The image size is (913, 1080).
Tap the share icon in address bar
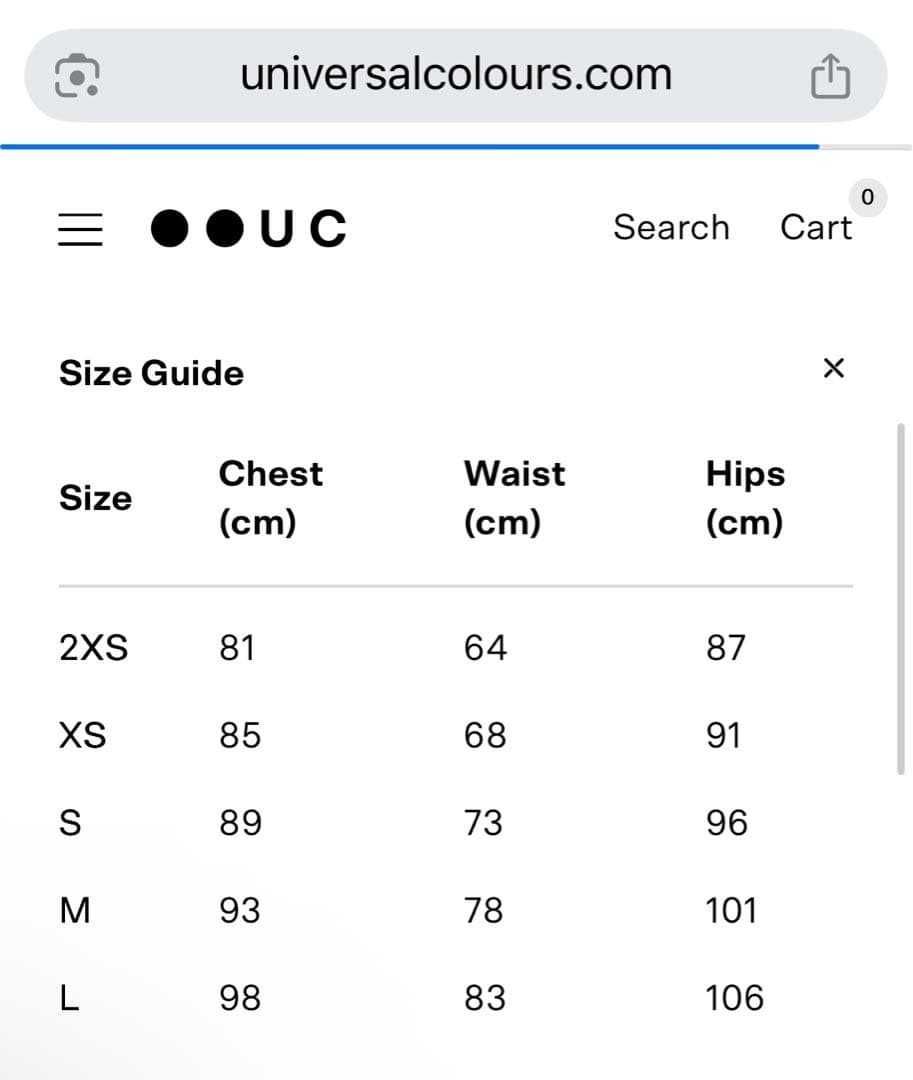click(x=830, y=76)
